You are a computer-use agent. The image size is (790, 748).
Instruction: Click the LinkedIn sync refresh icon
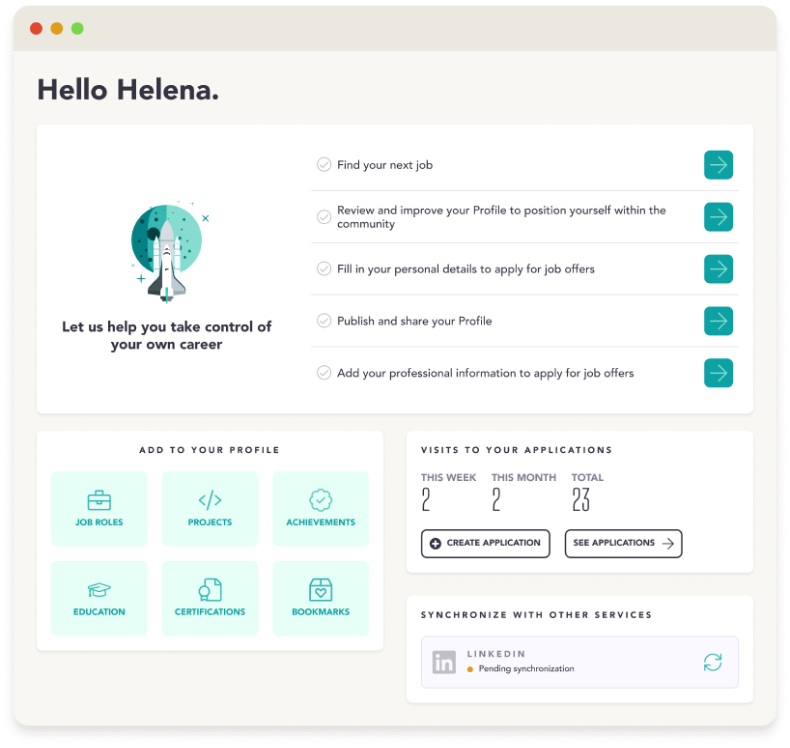coord(713,662)
